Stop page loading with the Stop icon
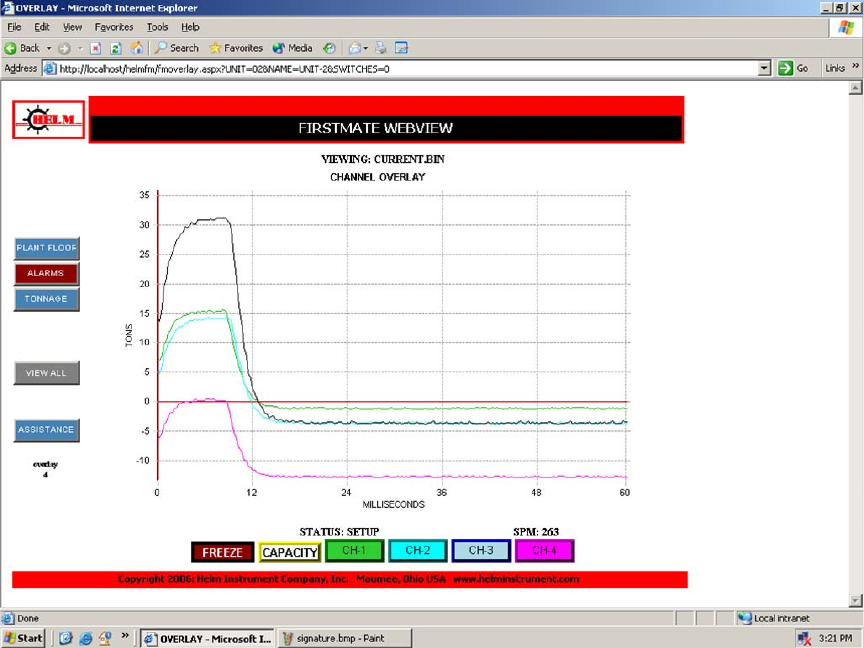The width and height of the screenshot is (864, 648). tap(95, 48)
